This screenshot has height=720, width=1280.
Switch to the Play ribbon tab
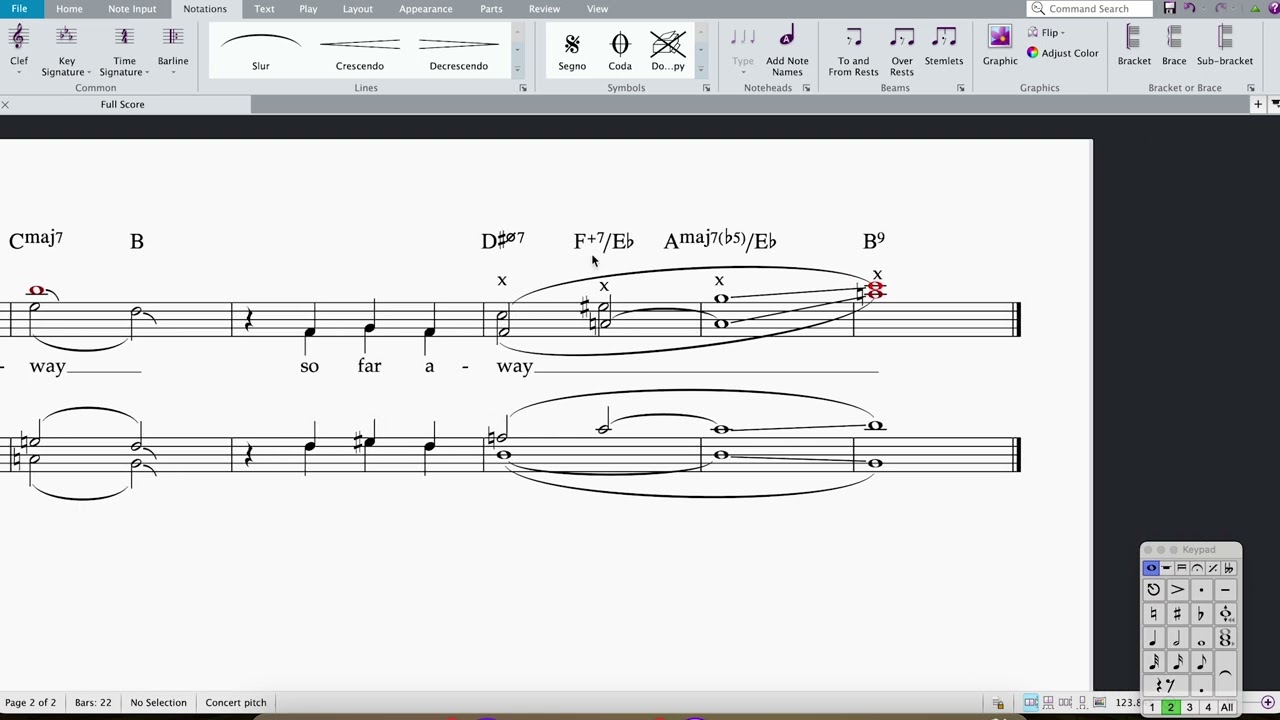(x=308, y=9)
